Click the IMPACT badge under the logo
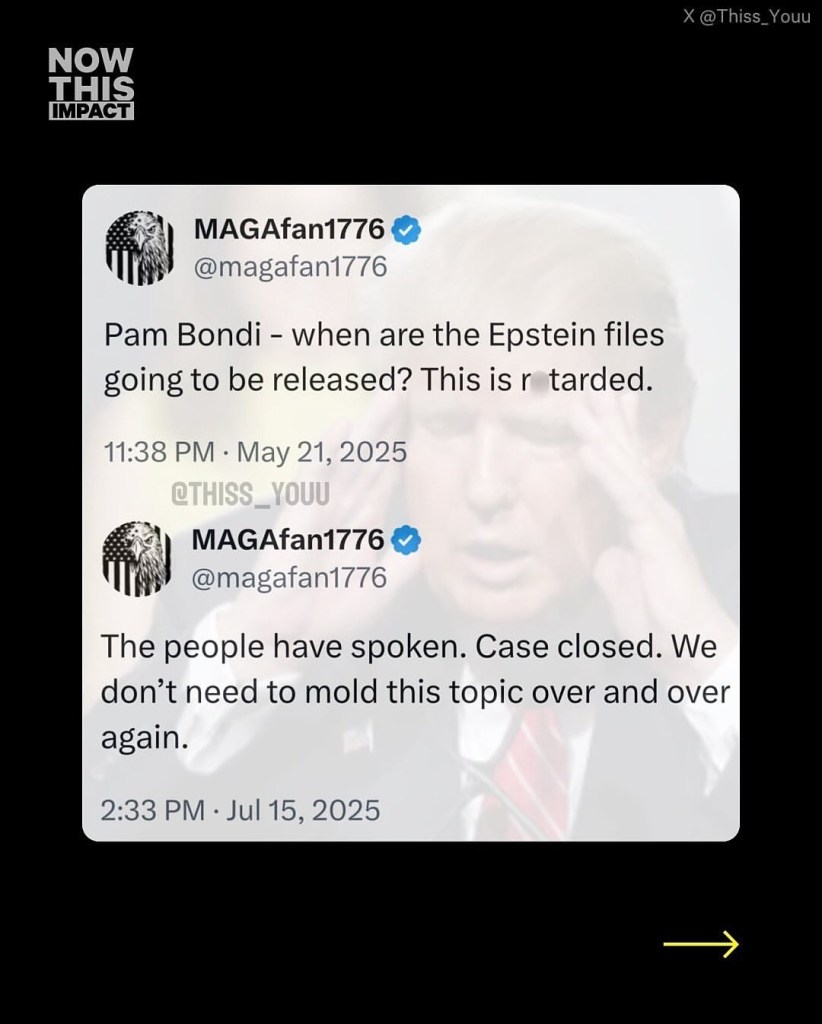Image resolution: width=822 pixels, height=1024 pixels. pyautogui.click(x=91, y=110)
